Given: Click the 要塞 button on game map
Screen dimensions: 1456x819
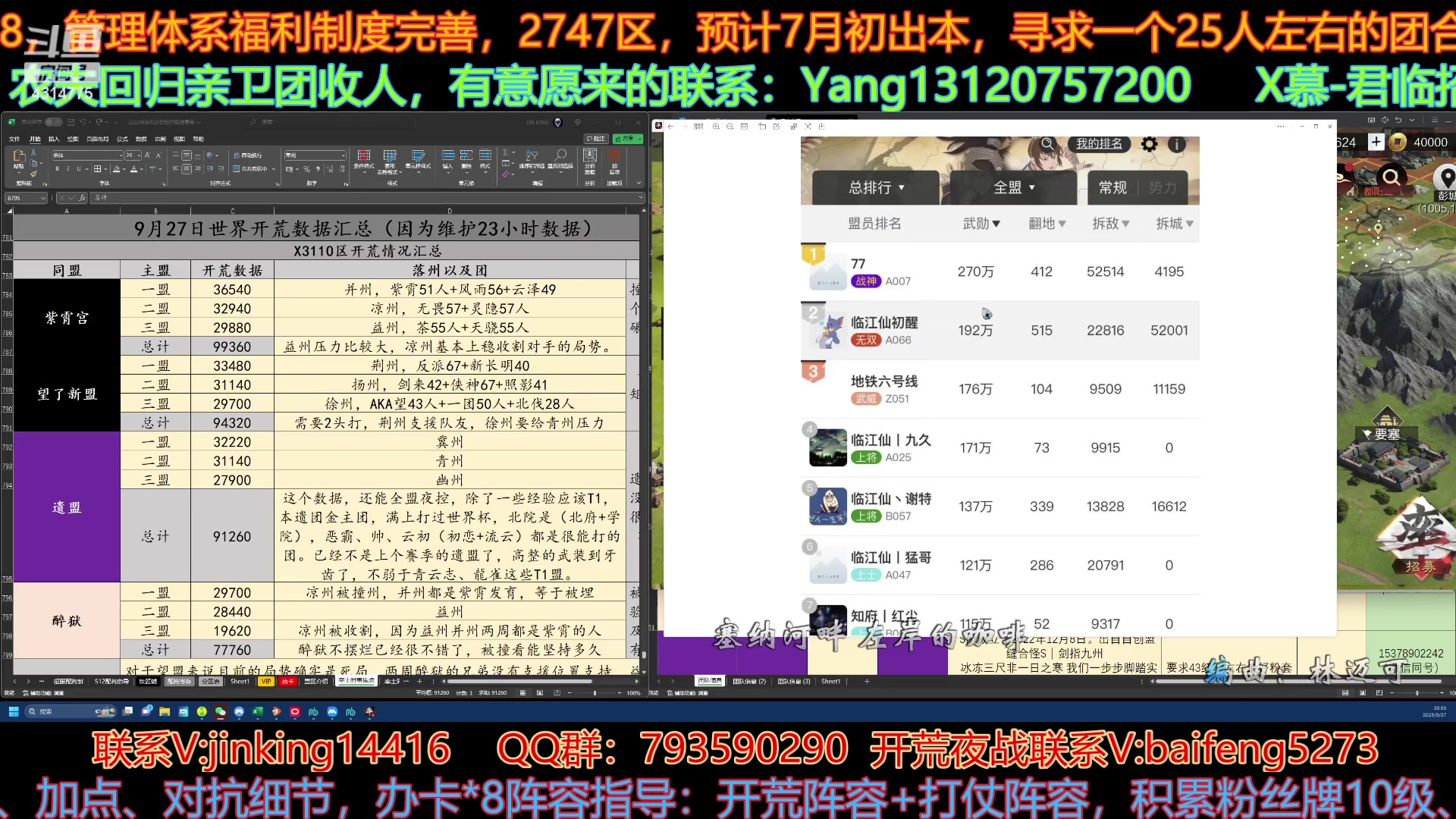Looking at the screenshot, I should point(1387,434).
